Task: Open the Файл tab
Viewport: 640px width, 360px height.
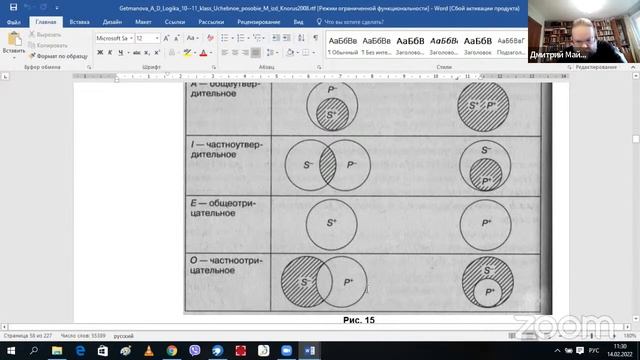Action: 13,22
